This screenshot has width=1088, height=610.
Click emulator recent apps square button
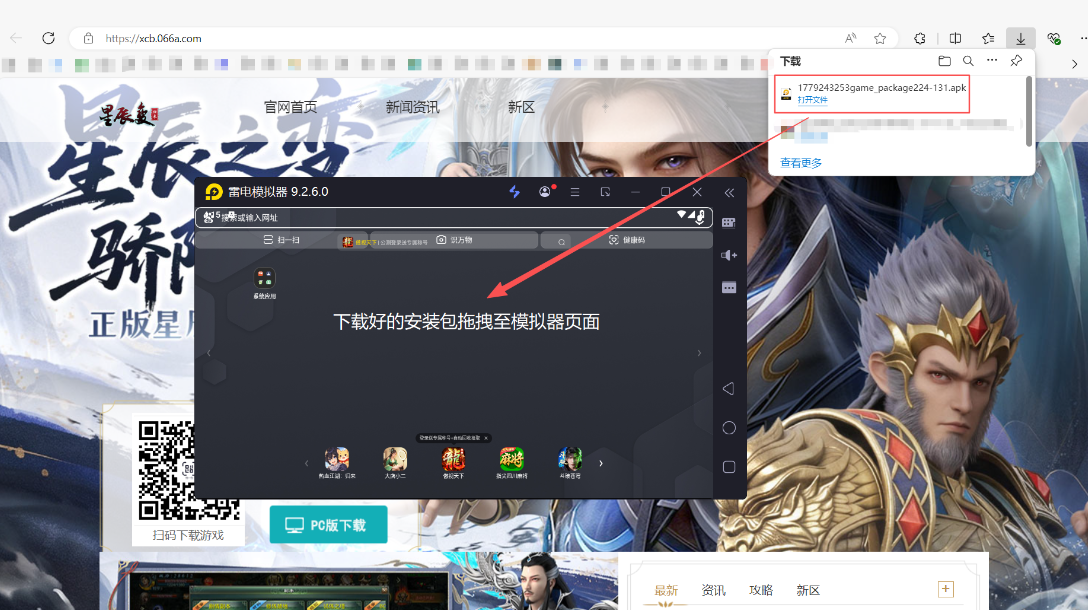click(x=729, y=467)
